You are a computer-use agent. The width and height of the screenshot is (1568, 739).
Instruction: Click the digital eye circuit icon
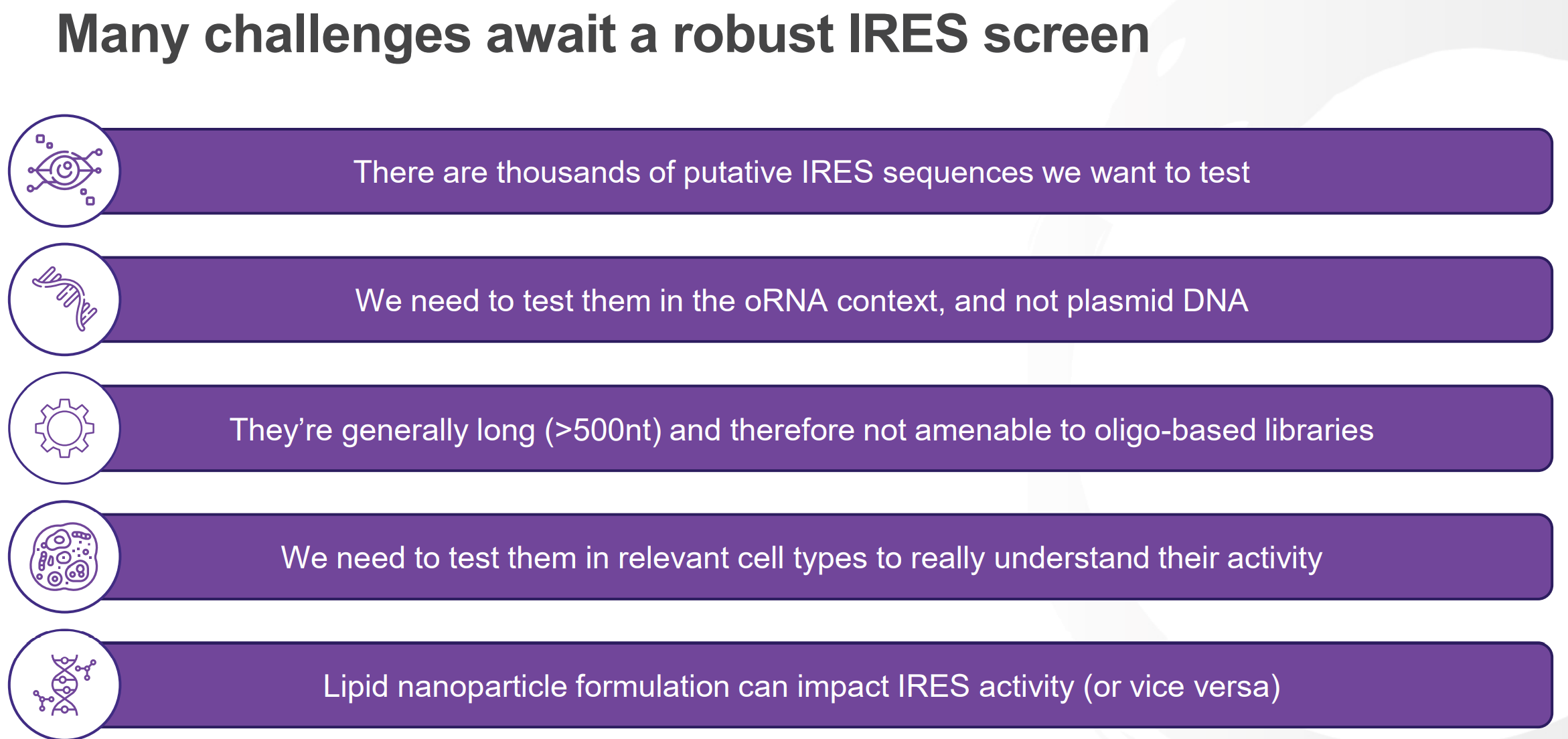[x=64, y=171]
